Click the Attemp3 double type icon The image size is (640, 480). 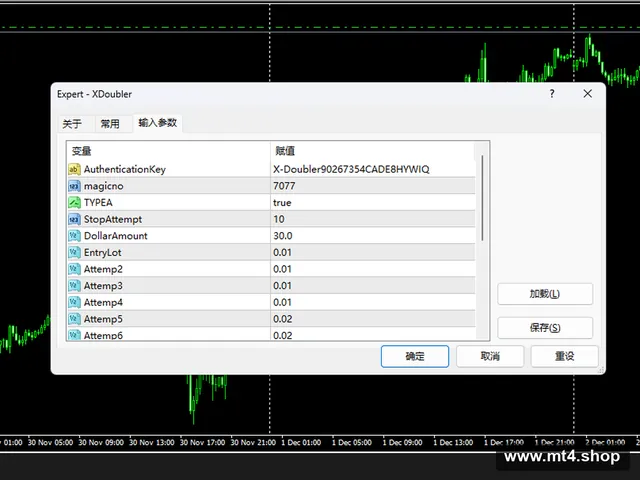click(x=74, y=286)
